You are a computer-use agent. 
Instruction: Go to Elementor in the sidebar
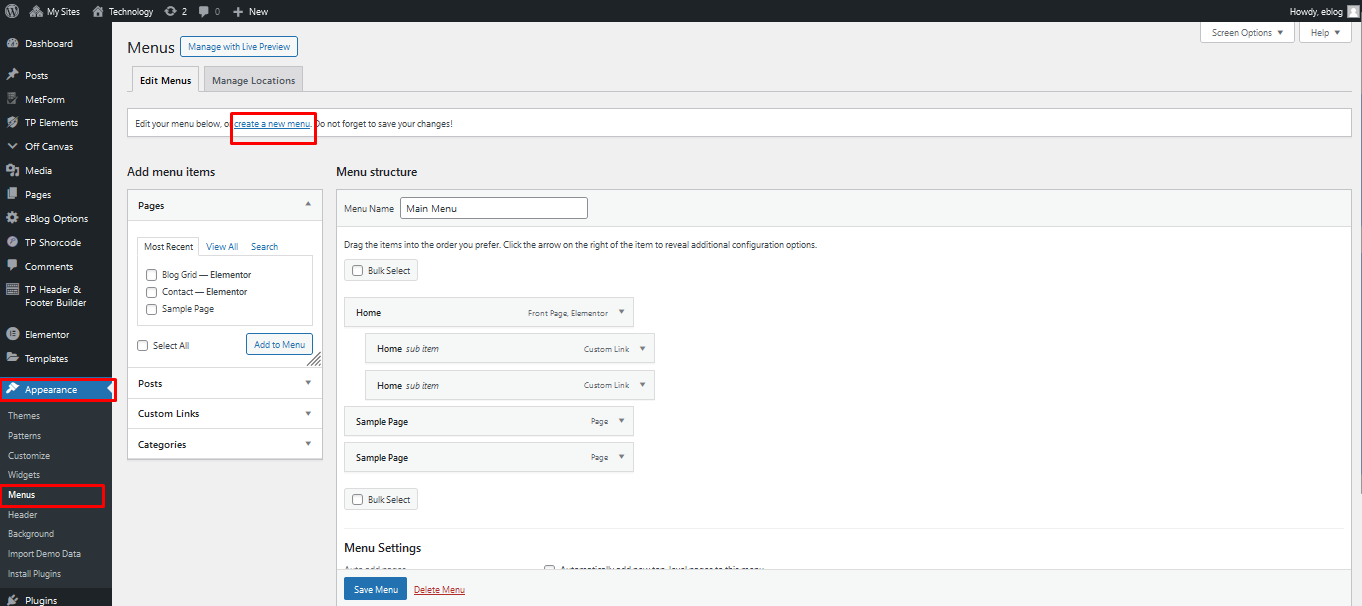[47, 335]
